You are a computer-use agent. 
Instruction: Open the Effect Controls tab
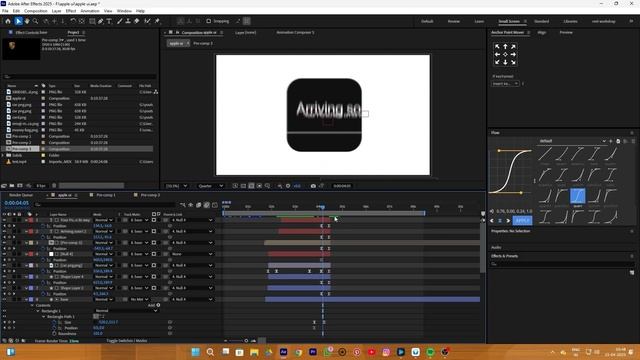31,32
